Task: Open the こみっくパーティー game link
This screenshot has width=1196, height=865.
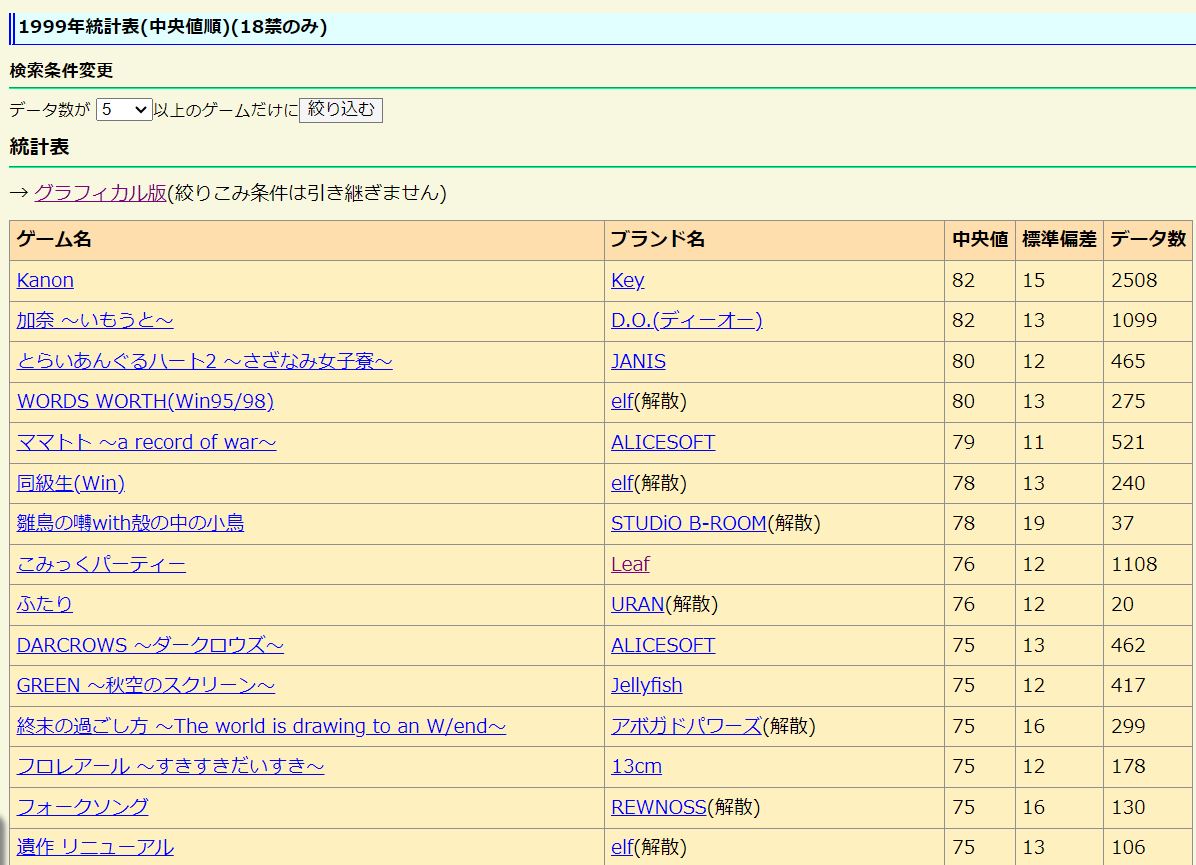Action: click(x=101, y=564)
